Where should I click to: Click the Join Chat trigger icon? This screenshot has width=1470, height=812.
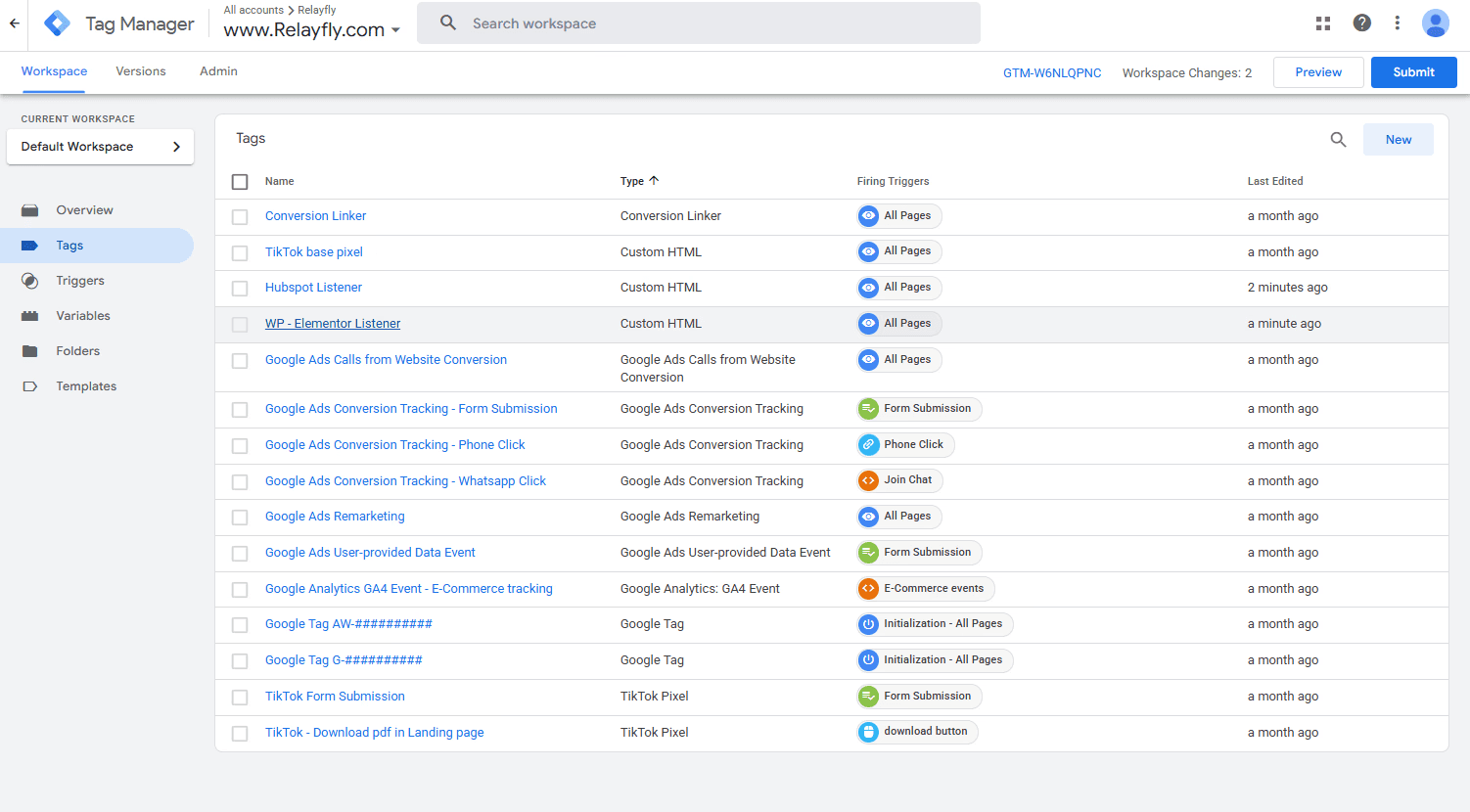pyautogui.click(x=868, y=480)
